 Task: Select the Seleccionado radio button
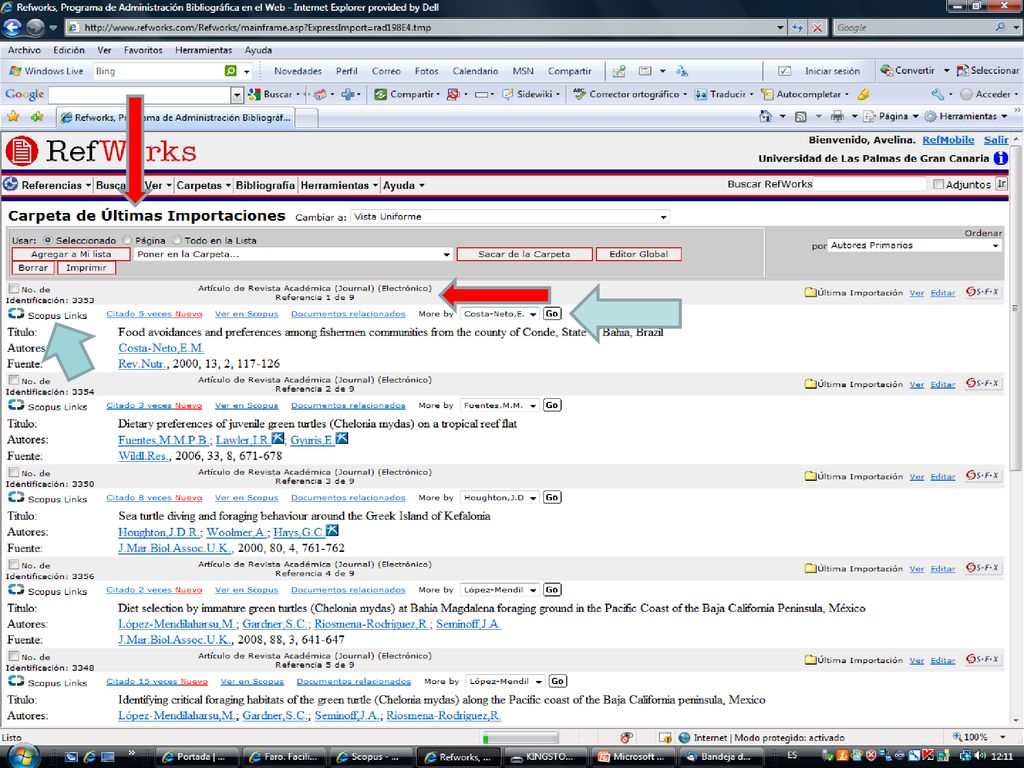point(48,240)
